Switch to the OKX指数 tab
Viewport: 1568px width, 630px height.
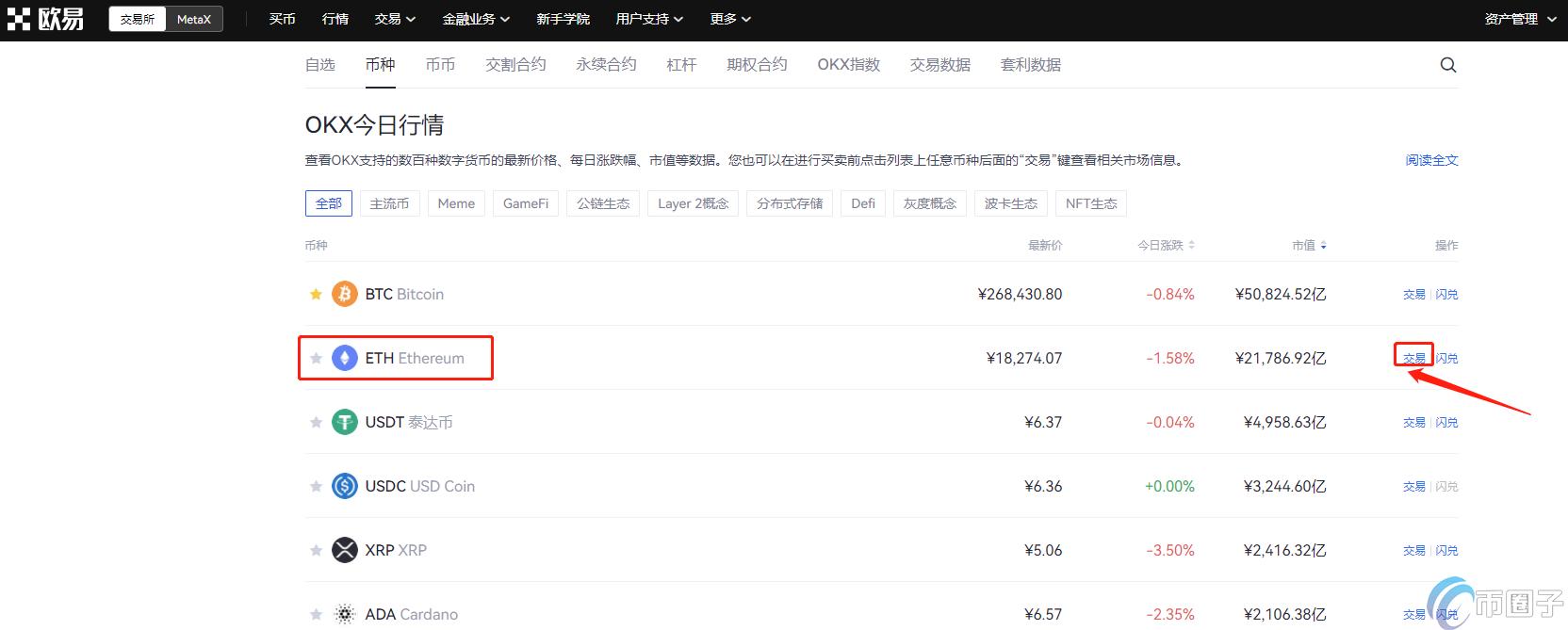[x=849, y=65]
